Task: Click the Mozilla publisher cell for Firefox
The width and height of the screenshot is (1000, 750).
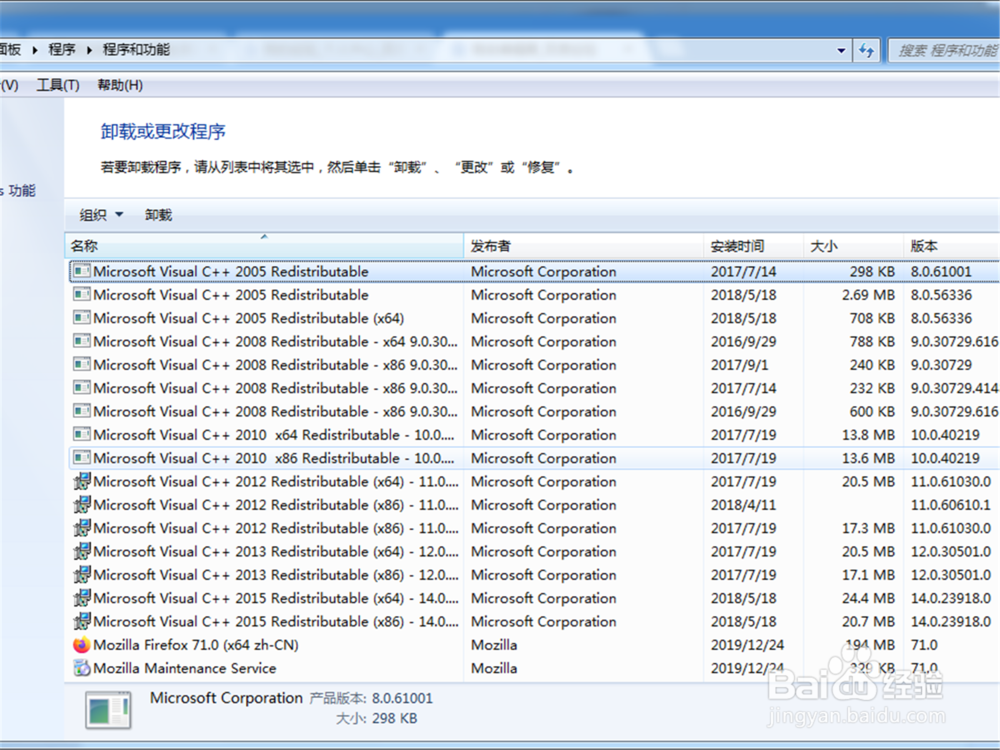Action: 494,645
